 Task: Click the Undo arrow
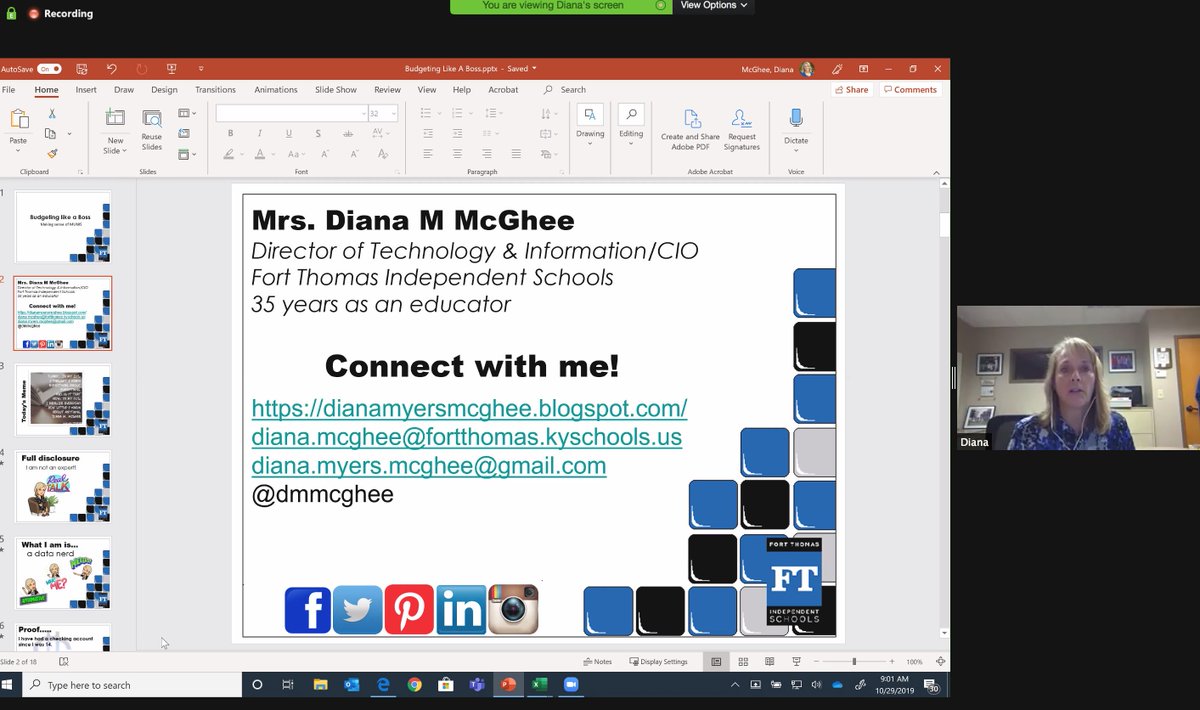[x=112, y=69]
